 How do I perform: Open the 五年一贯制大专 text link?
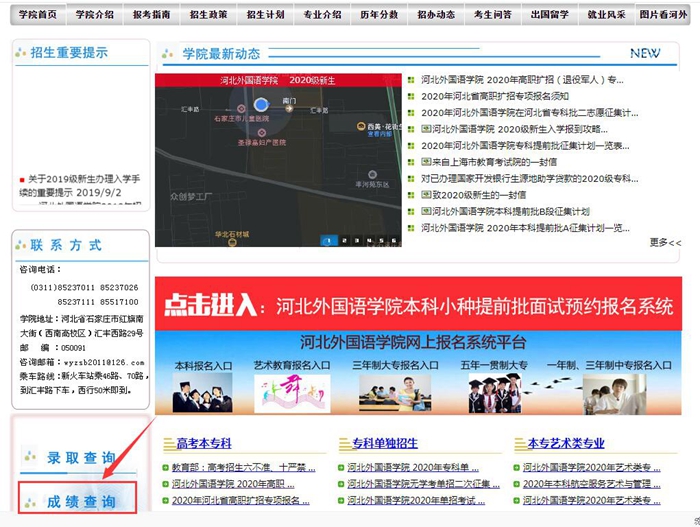click(494, 365)
